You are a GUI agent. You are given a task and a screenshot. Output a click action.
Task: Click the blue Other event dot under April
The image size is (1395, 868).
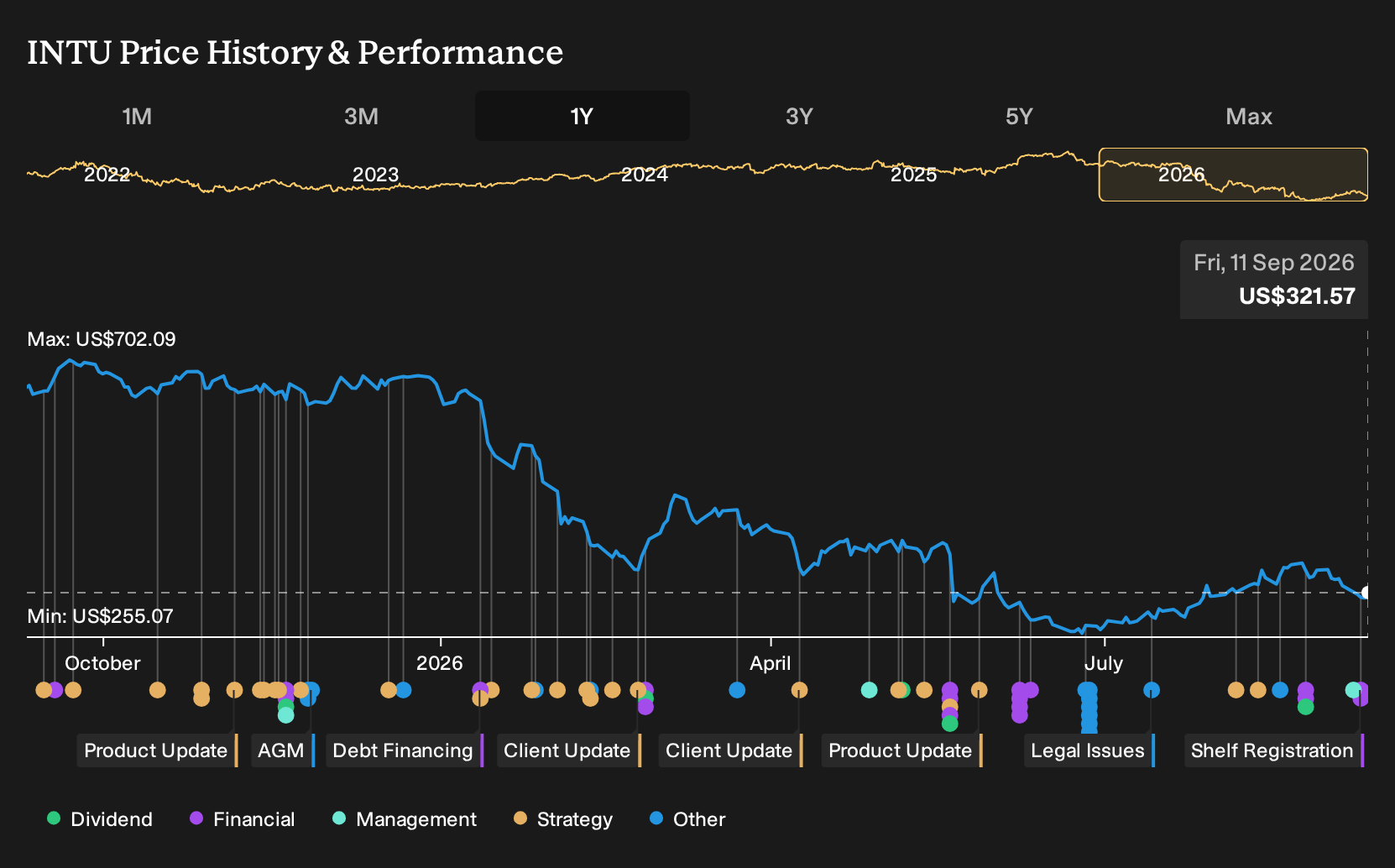point(737,690)
